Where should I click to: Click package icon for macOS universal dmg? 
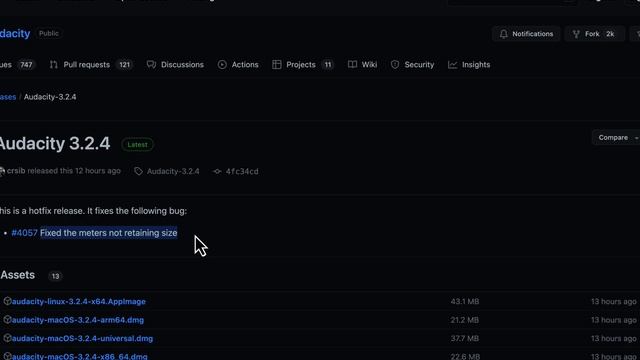[x=7, y=338]
